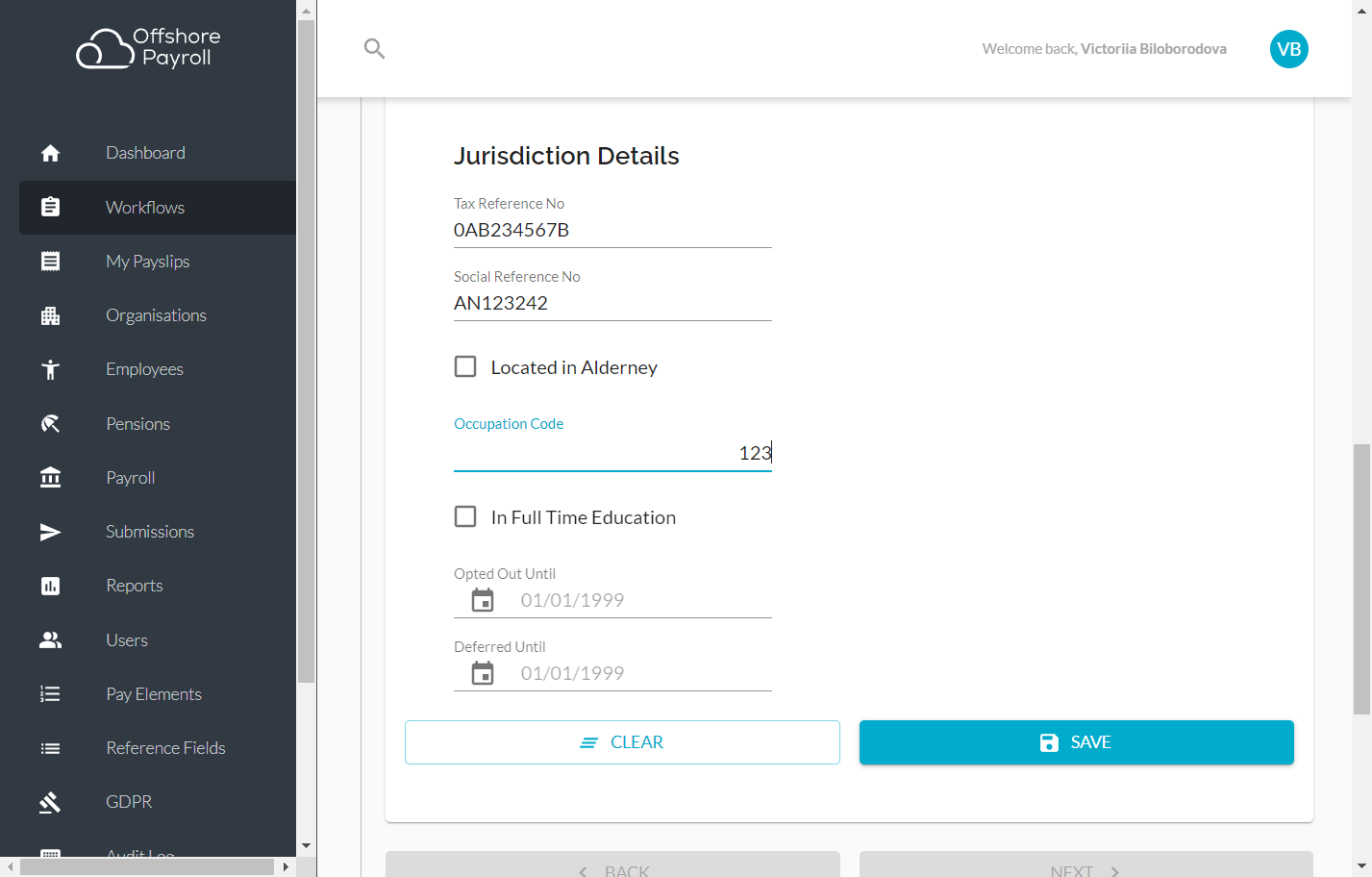Viewport: 1372px width, 877px height.
Task: Click the sidebar scroll up arrow
Action: (306, 11)
